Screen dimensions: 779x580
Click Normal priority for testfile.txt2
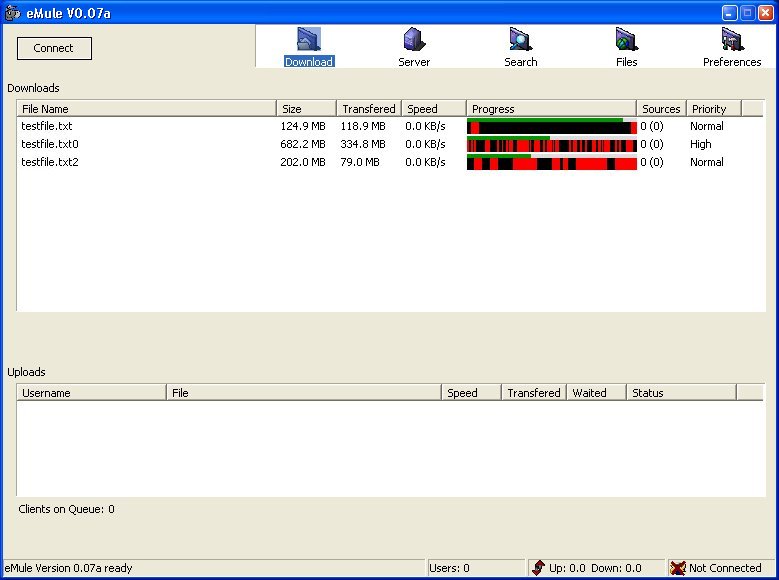[x=706, y=162]
